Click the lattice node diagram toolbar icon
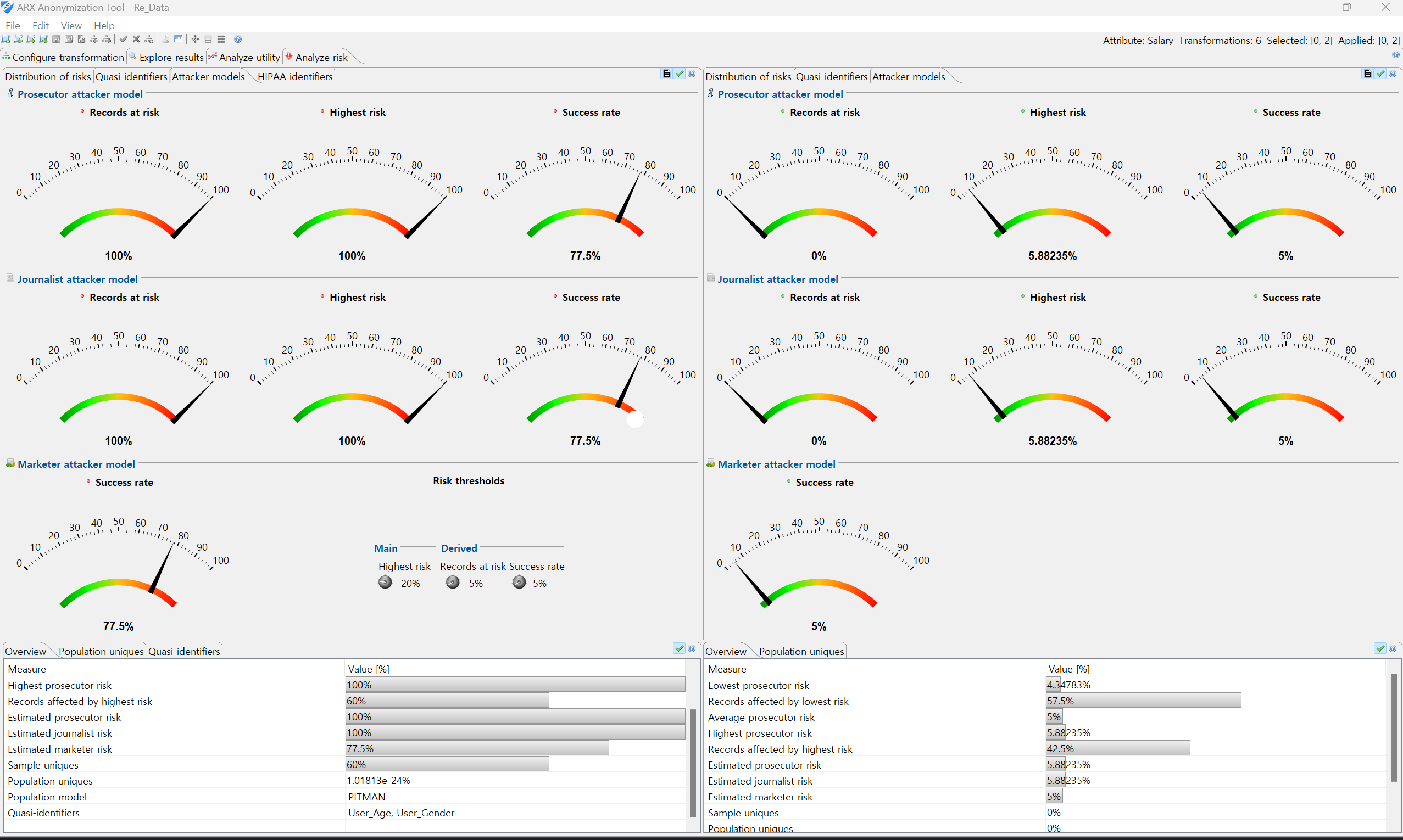 196,40
